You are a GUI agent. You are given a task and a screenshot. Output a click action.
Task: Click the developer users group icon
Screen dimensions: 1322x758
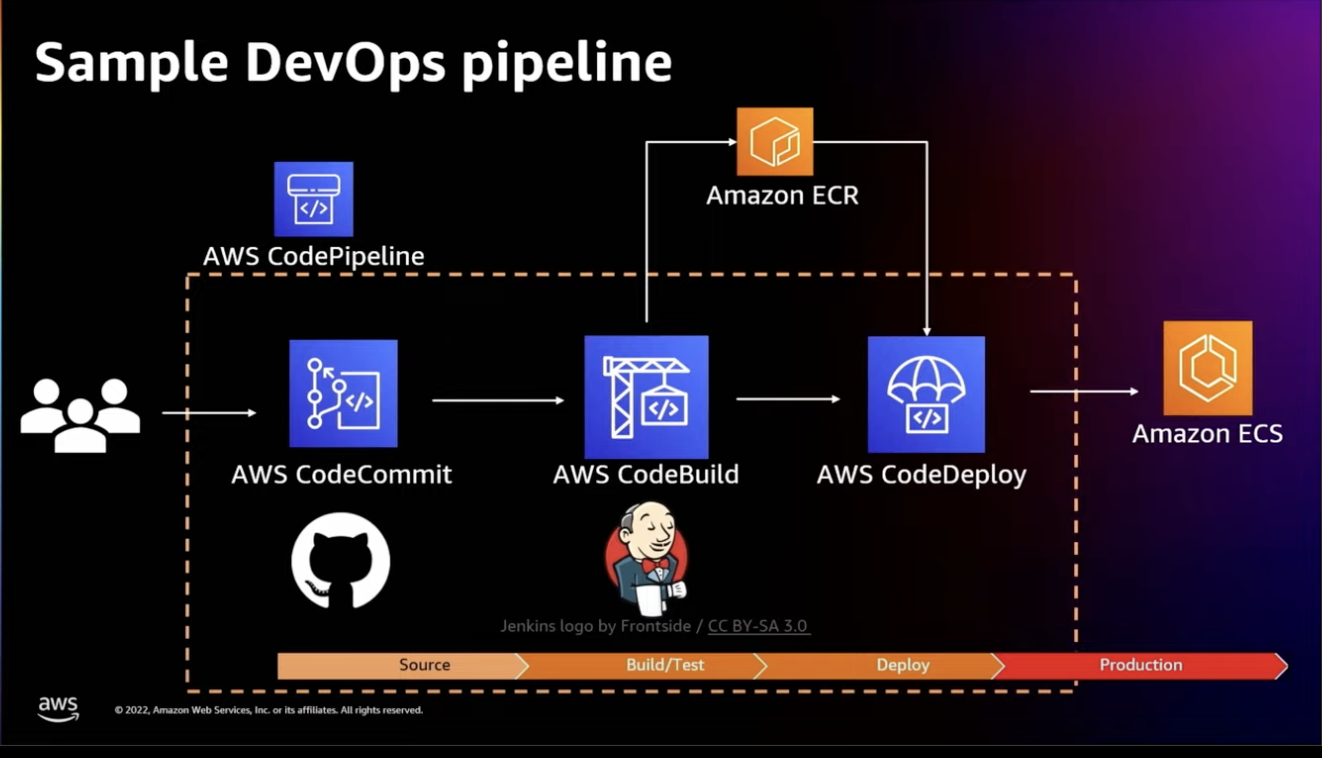click(80, 409)
